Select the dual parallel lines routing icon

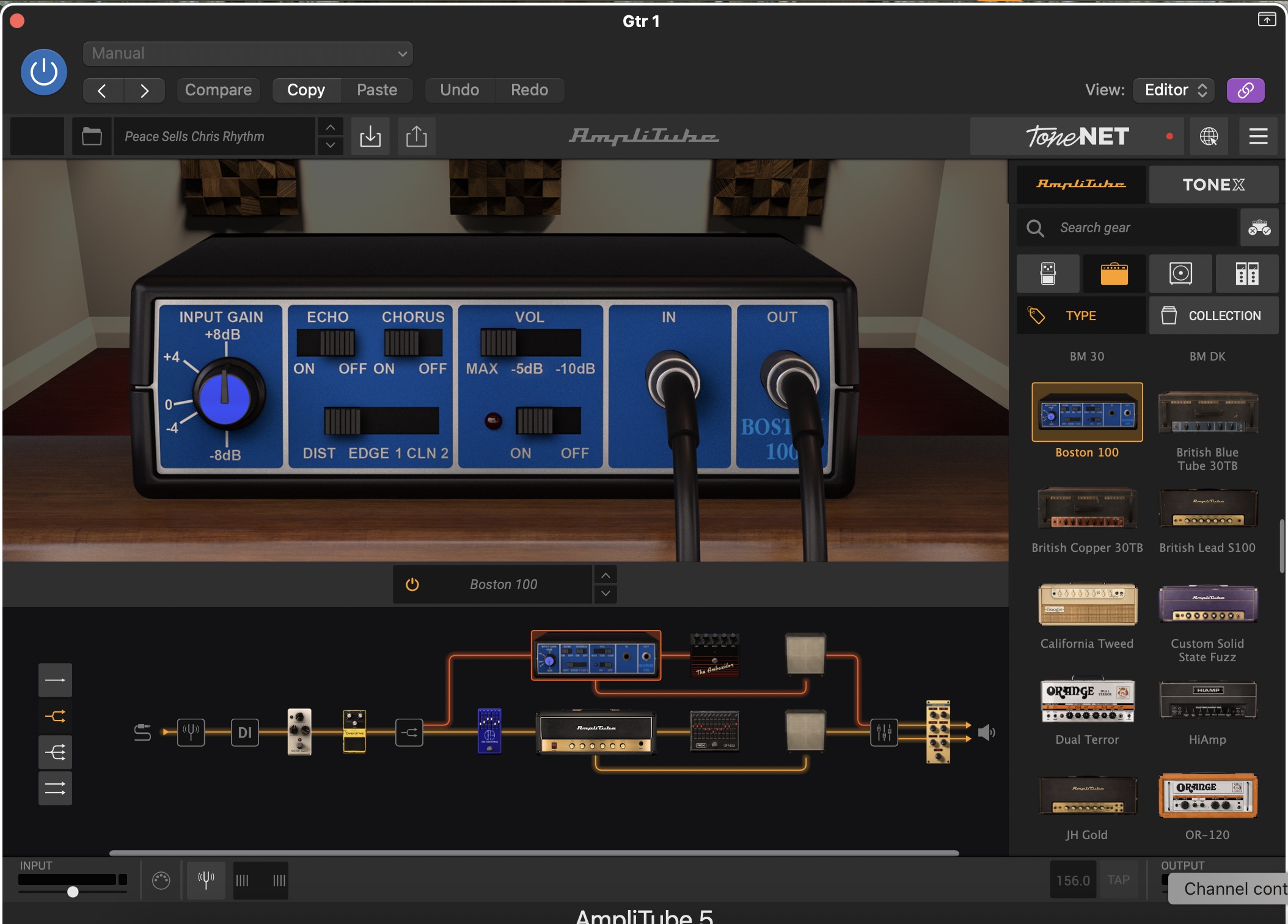tap(55, 788)
